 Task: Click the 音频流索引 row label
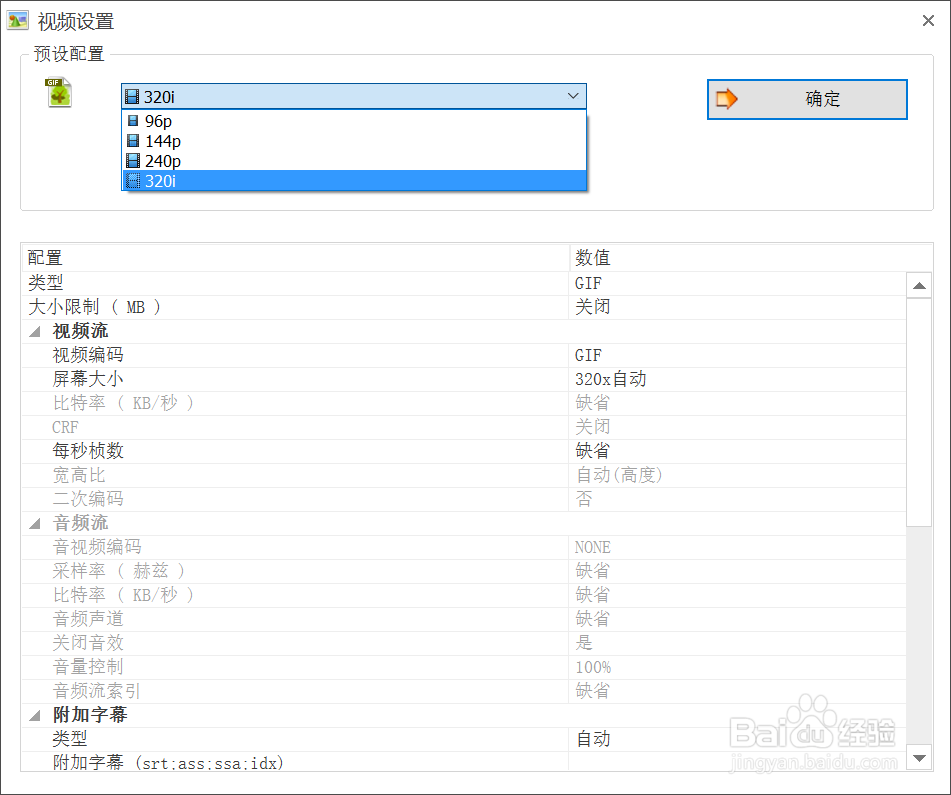97,691
